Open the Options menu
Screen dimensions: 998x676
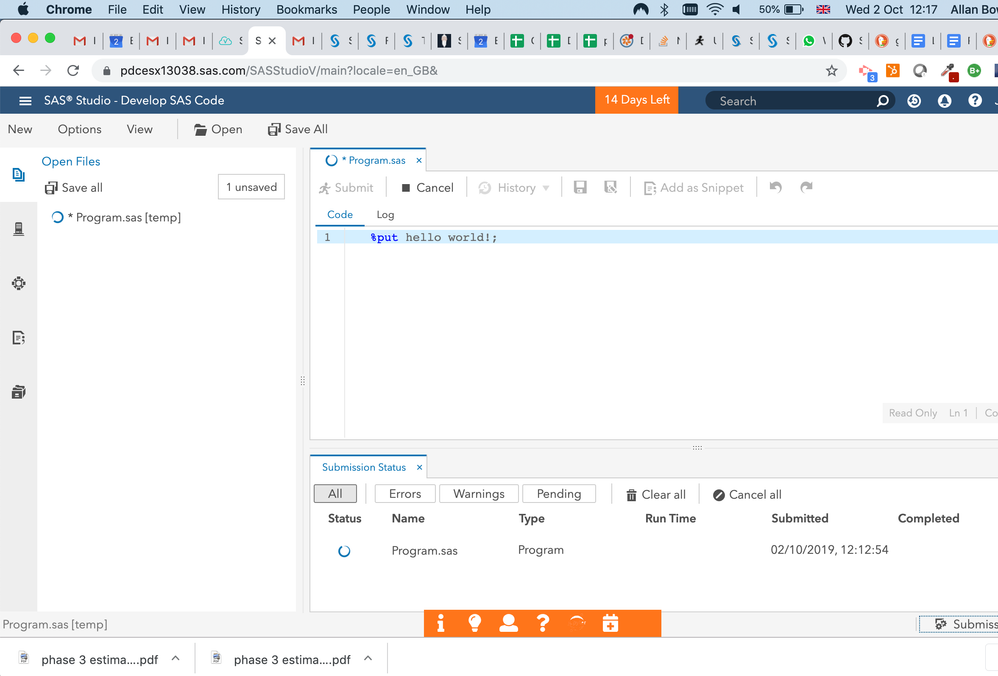click(x=79, y=129)
